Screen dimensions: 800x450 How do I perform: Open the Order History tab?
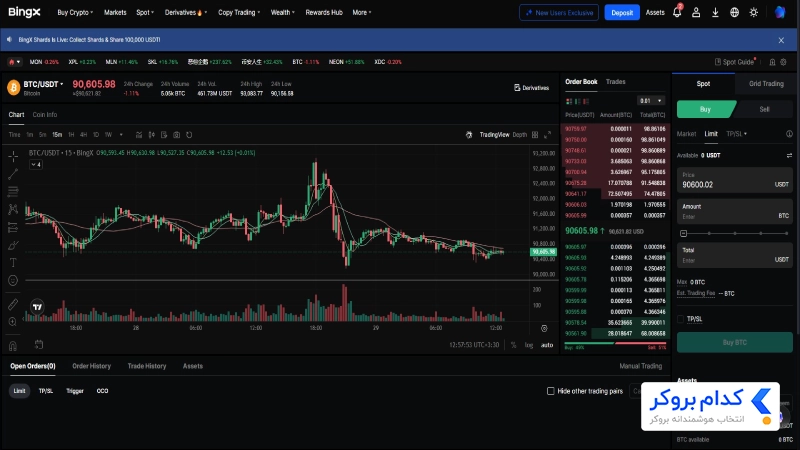click(91, 366)
